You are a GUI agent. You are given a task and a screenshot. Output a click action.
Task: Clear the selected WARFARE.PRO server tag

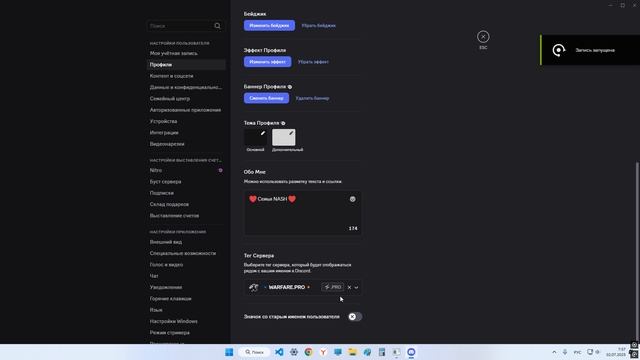[x=349, y=287]
